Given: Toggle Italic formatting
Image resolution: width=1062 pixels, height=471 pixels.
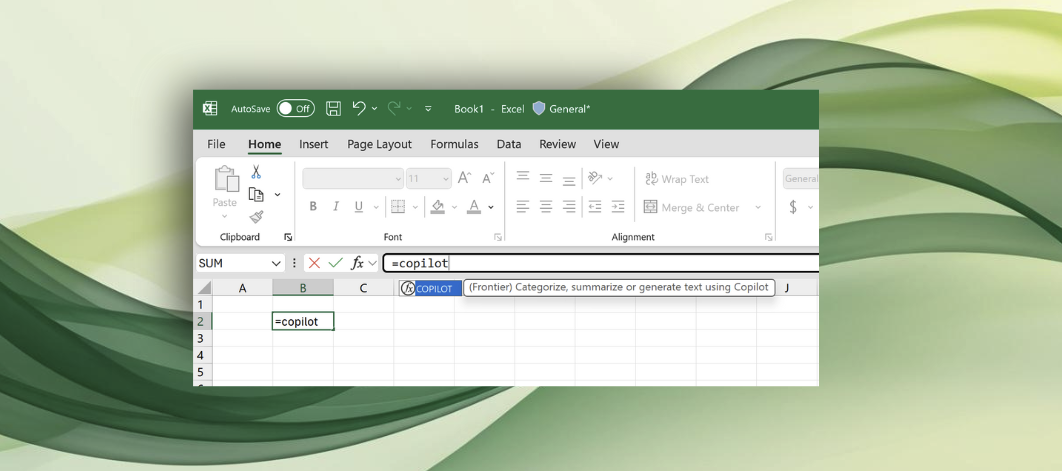Looking at the screenshot, I should point(337,207).
